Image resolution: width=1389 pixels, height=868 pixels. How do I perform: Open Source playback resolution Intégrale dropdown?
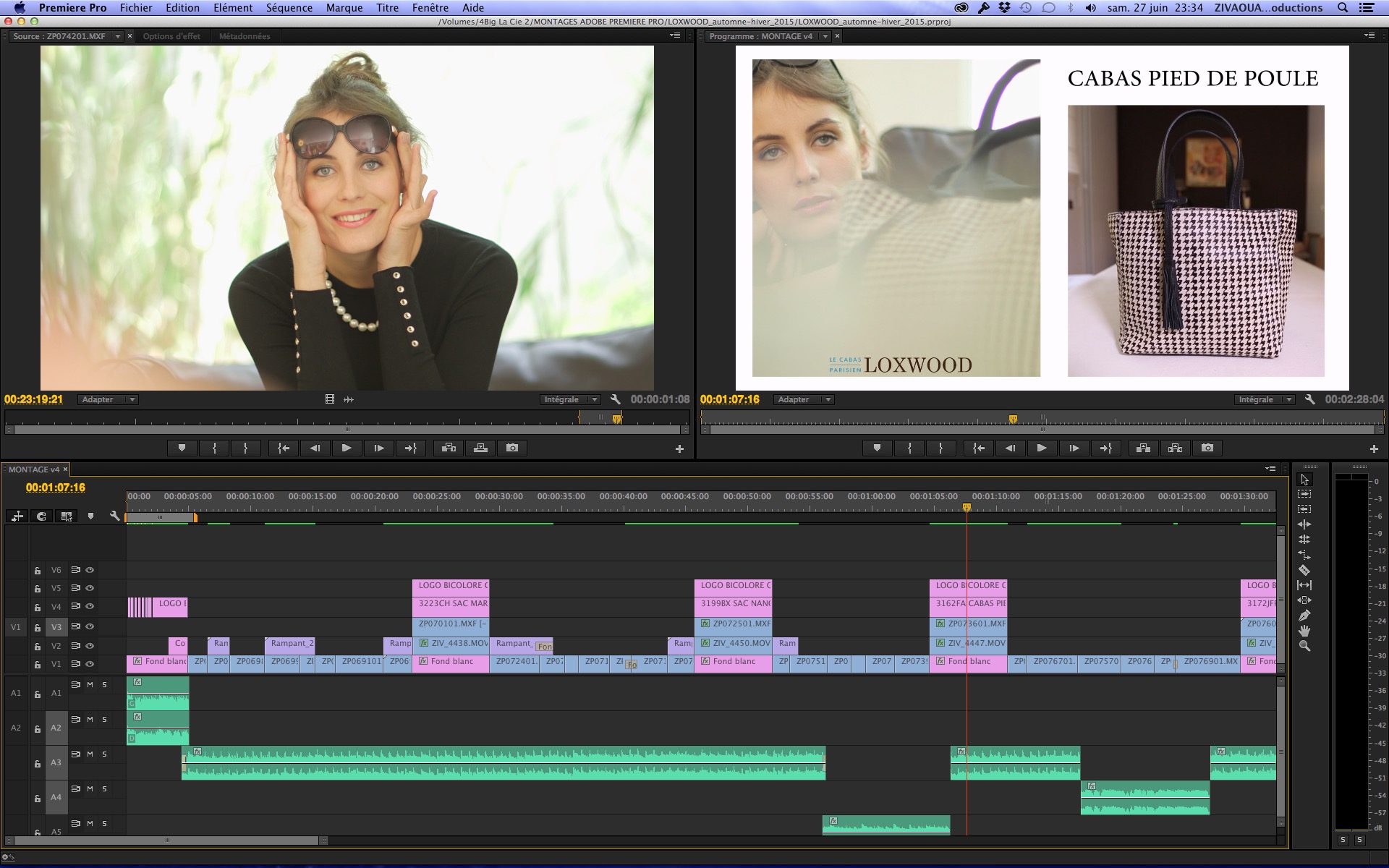(571, 399)
